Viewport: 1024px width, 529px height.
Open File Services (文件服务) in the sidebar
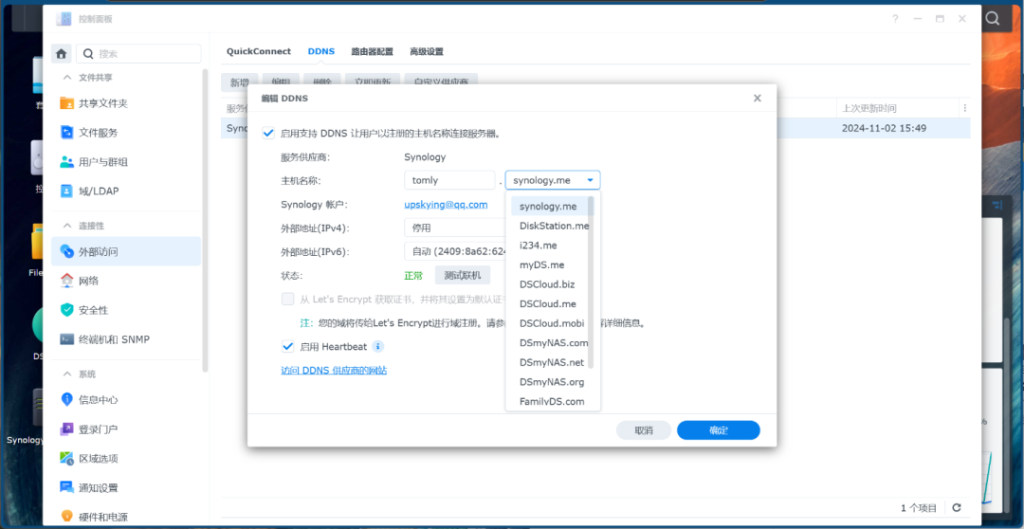click(126, 133)
